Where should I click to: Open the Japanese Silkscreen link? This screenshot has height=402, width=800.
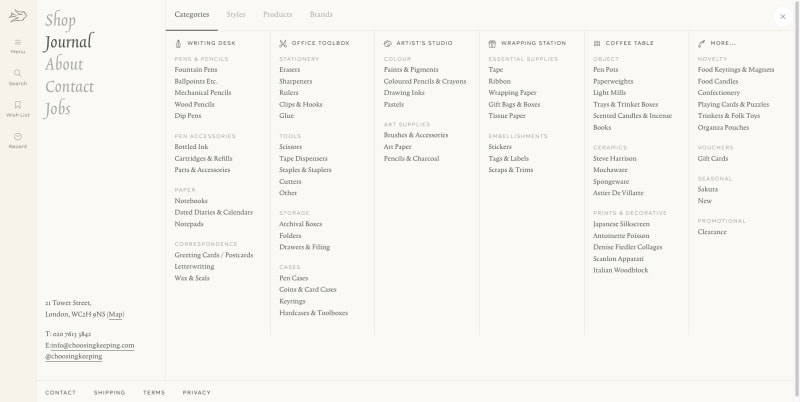pyautogui.click(x=621, y=224)
